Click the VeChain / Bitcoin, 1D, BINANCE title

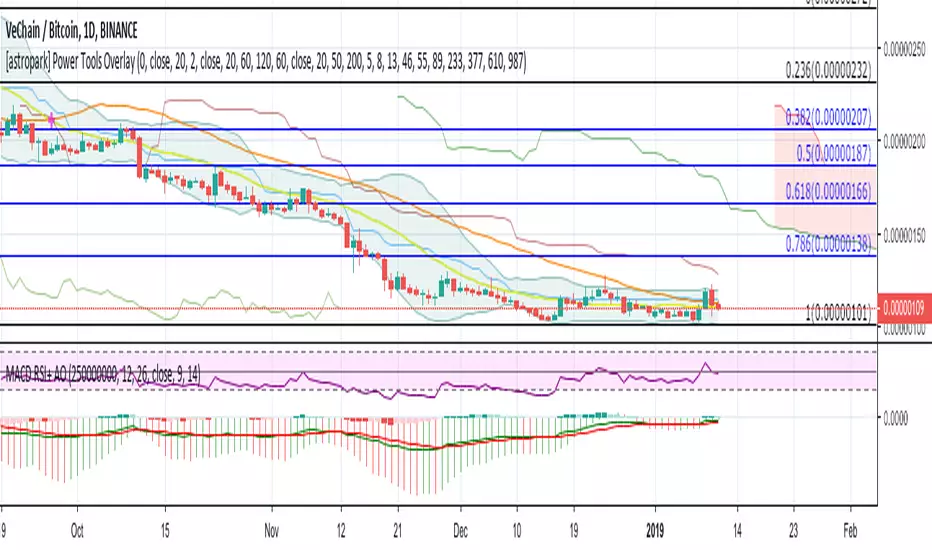pyautogui.click(x=71, y=31)
